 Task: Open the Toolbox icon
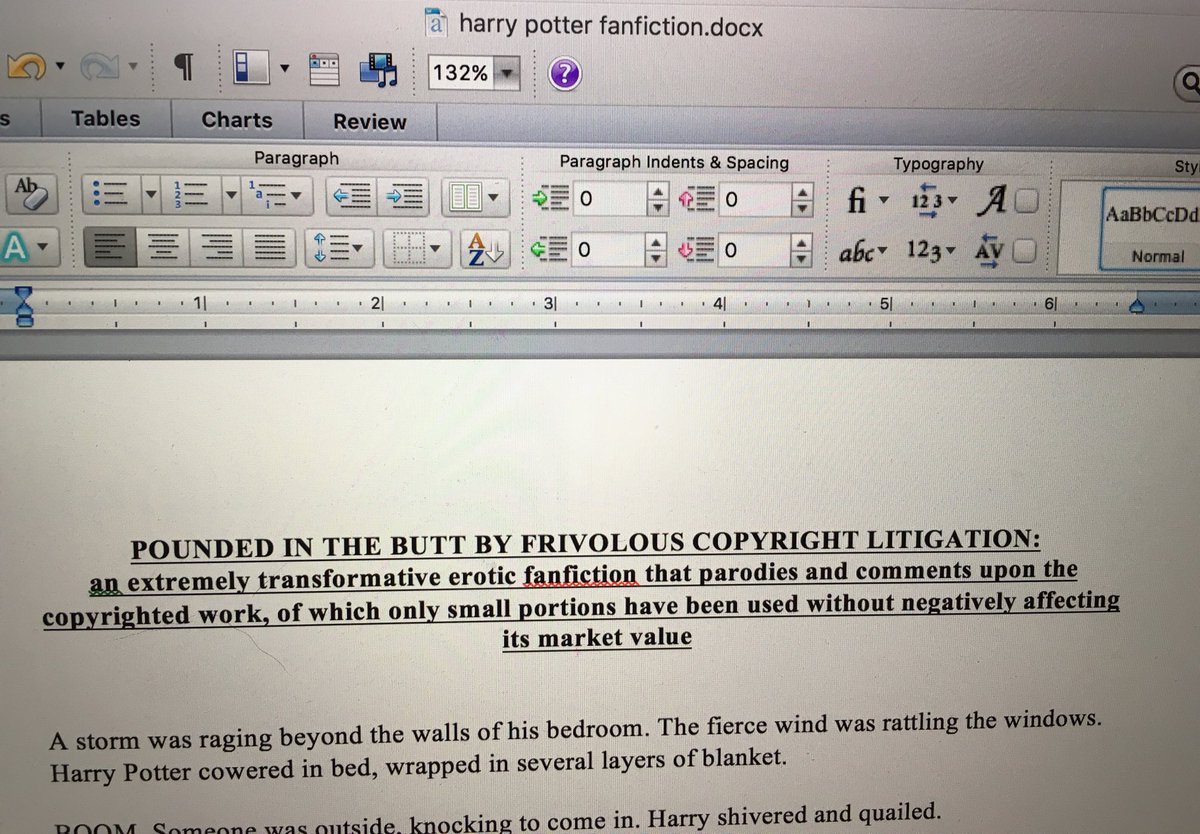click(x=326, y=69)
